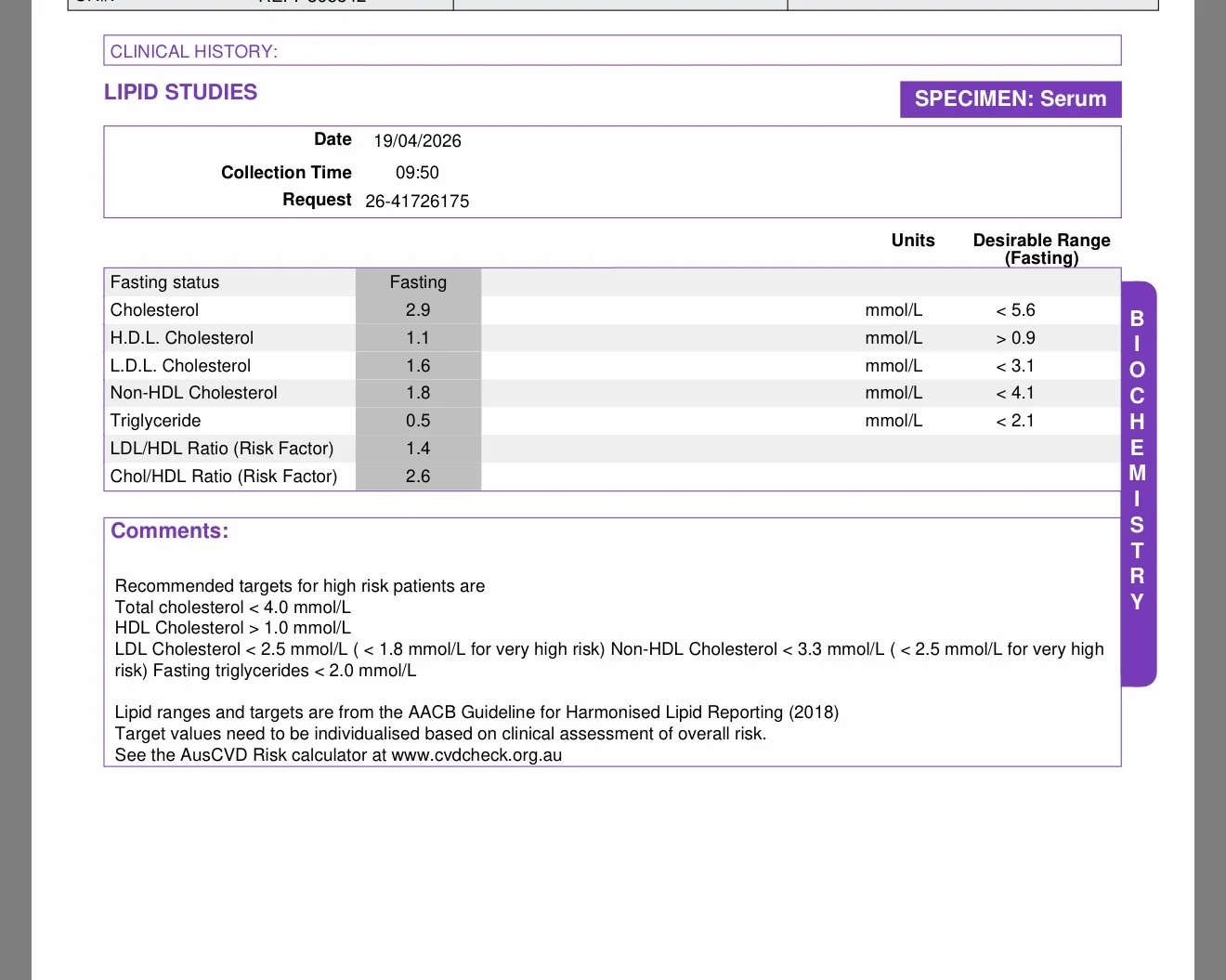Select the cholesterol desirable range < 5.6
The width and height of the screenshot is (1226, 980).
(1015, 310)
